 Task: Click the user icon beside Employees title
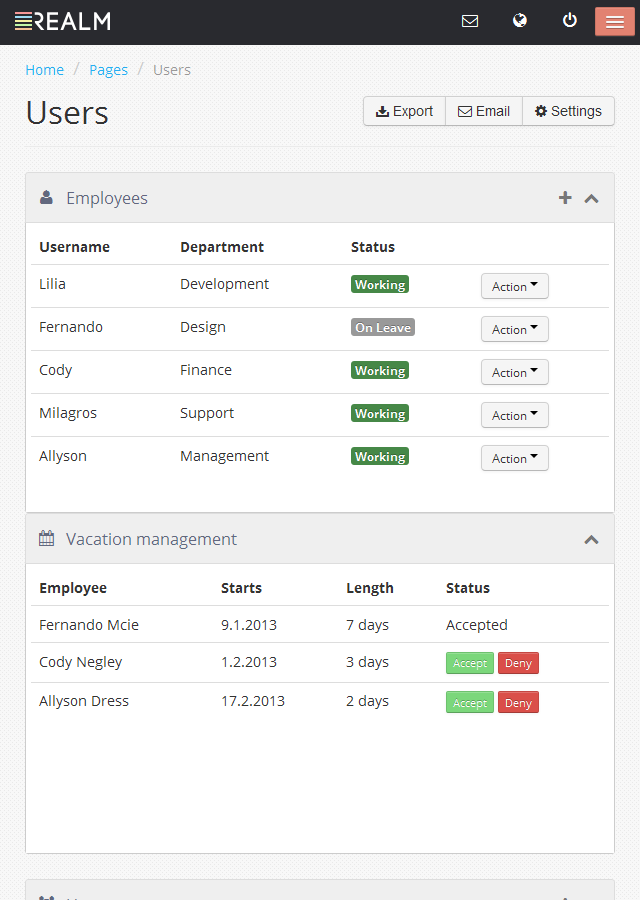click(46, 197)
